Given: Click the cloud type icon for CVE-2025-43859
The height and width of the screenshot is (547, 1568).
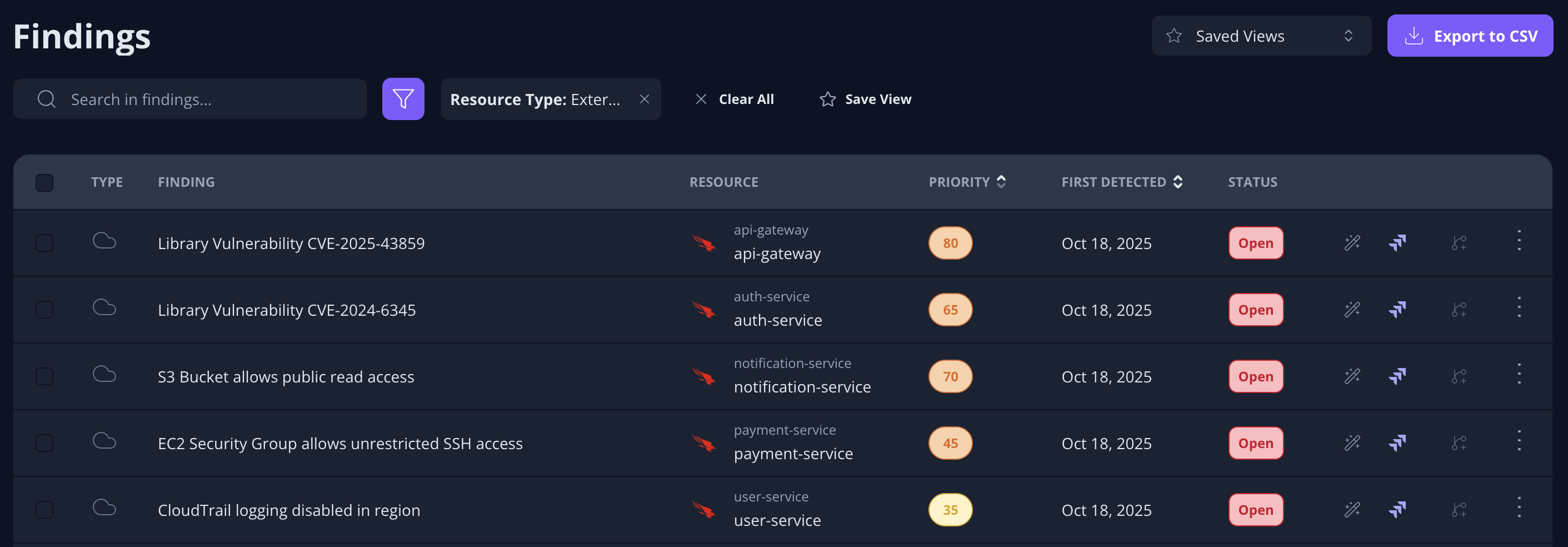Looking at the screenshot, I should [104, 241].
